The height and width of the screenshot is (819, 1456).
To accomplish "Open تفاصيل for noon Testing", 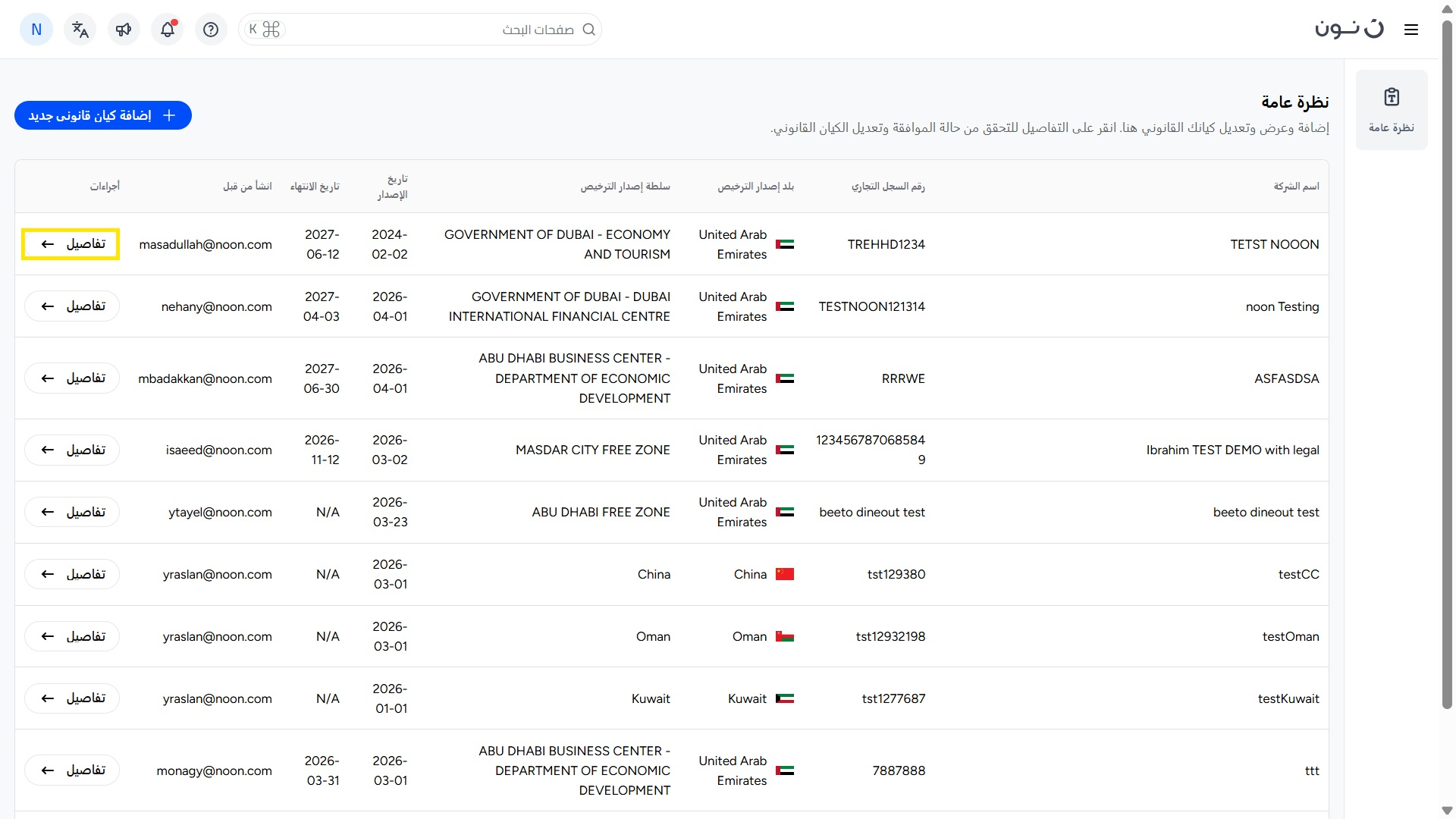I will point(71,306).
